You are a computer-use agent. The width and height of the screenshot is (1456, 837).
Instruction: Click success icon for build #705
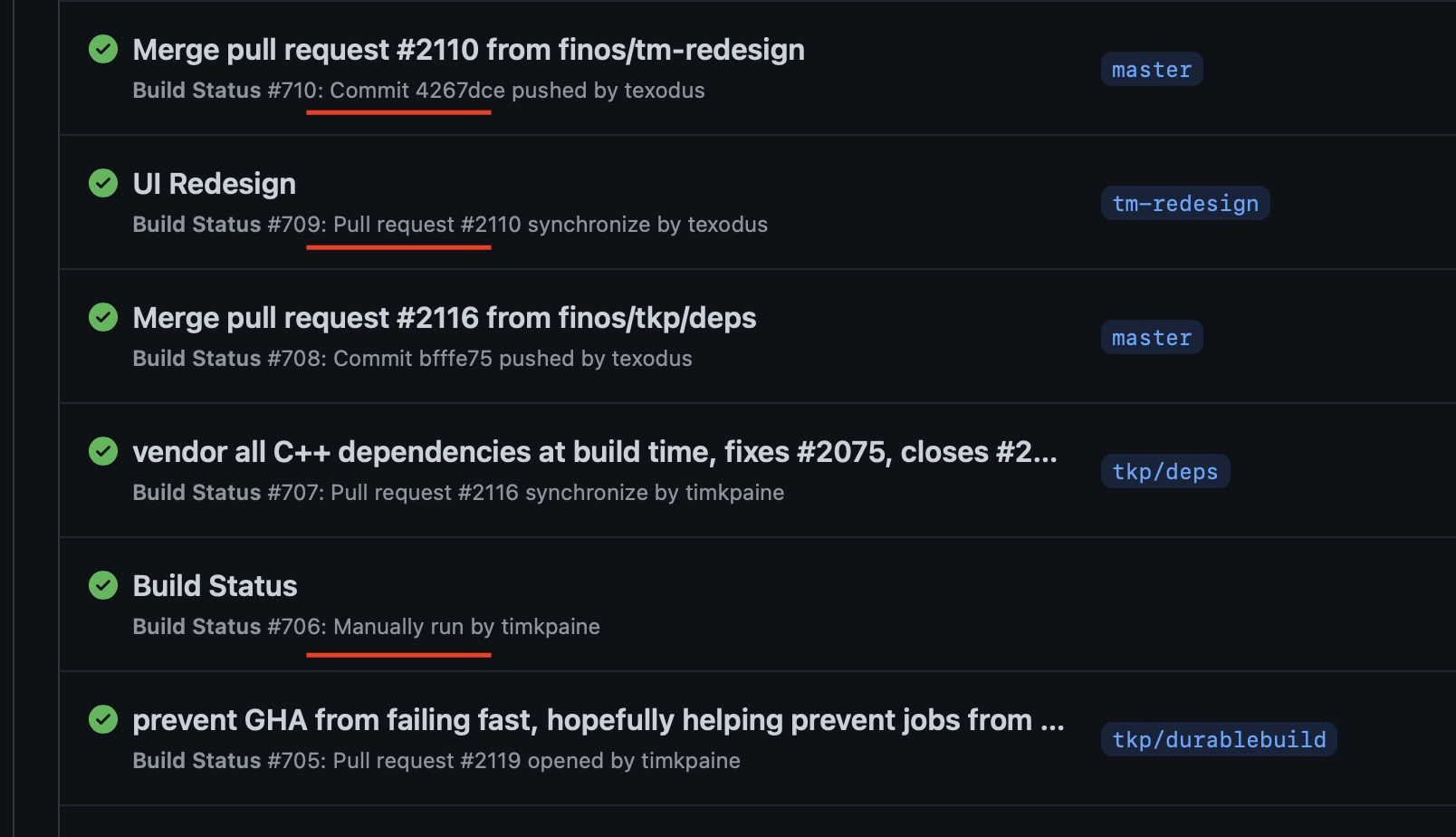click(x=103, y=719)
